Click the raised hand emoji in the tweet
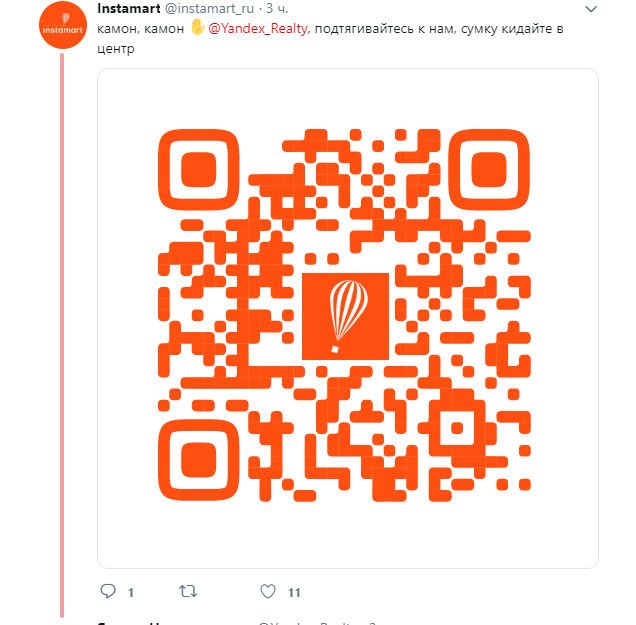 coord(198,28)
